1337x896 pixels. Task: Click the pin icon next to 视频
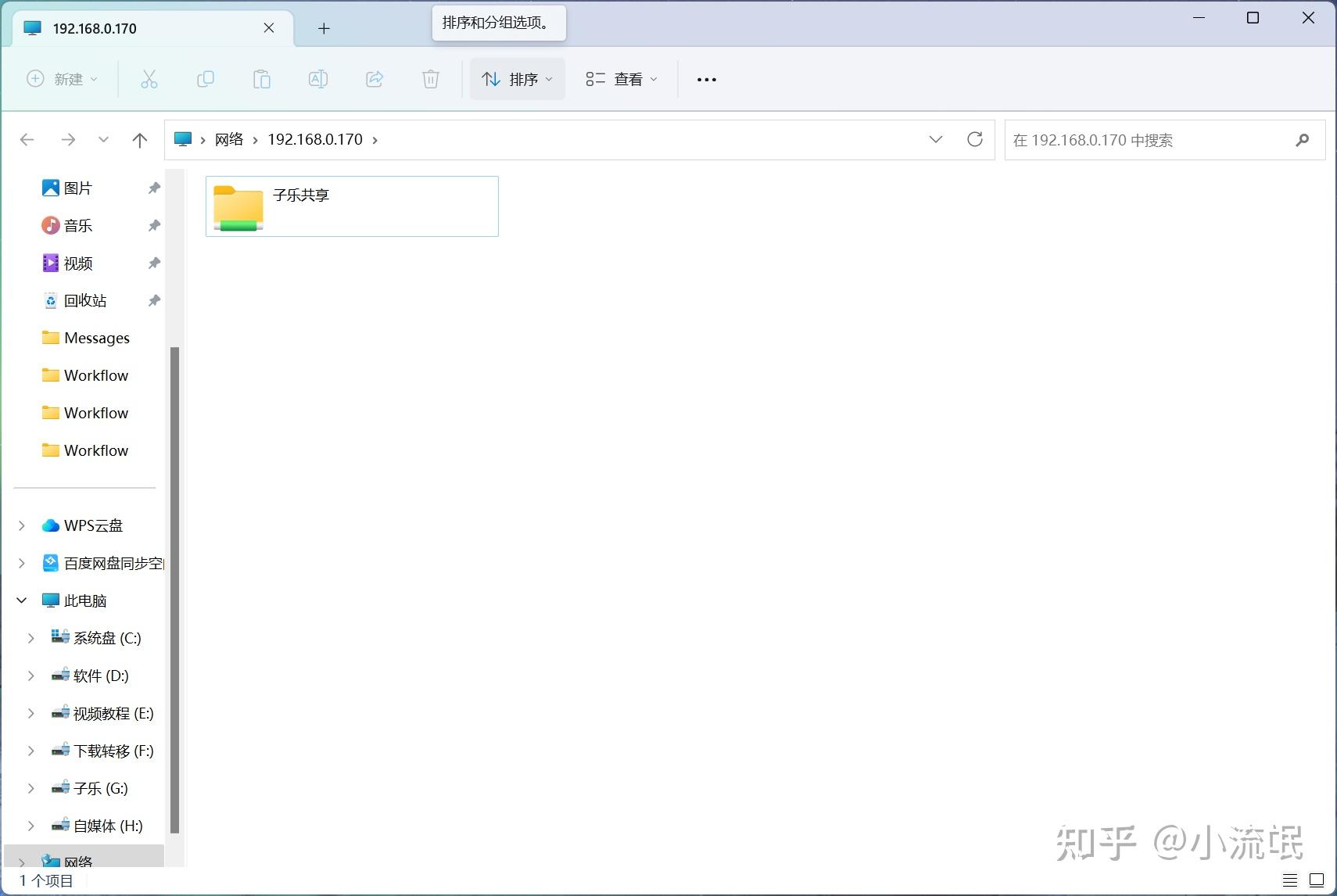click(154, 263)
